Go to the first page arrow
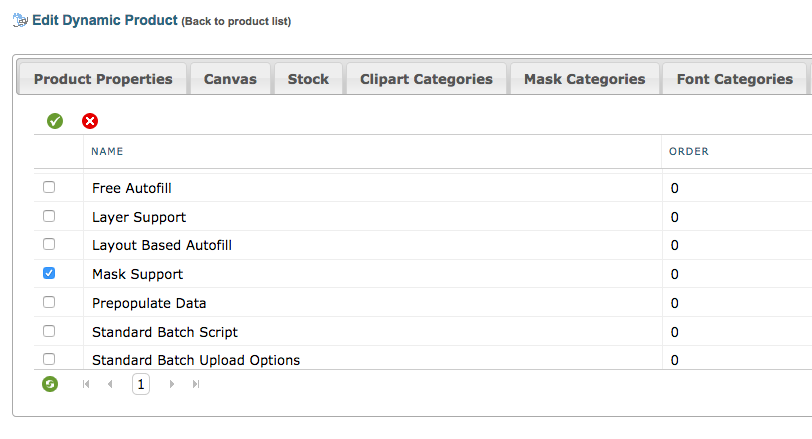 coord(86,384)
